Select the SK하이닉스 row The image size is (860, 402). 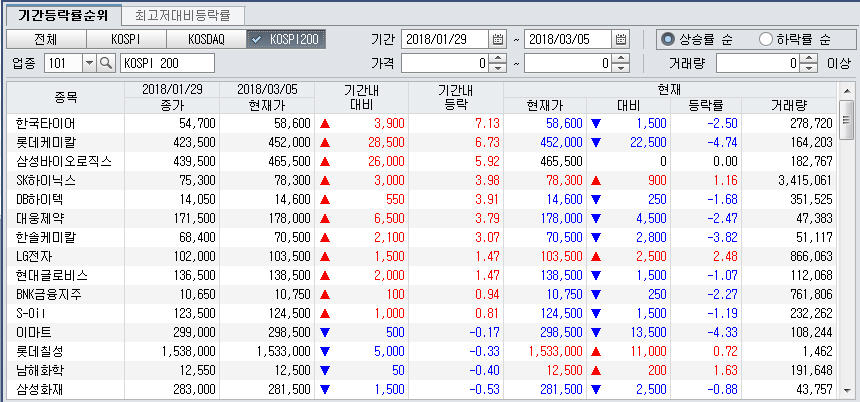pos(422,180)
